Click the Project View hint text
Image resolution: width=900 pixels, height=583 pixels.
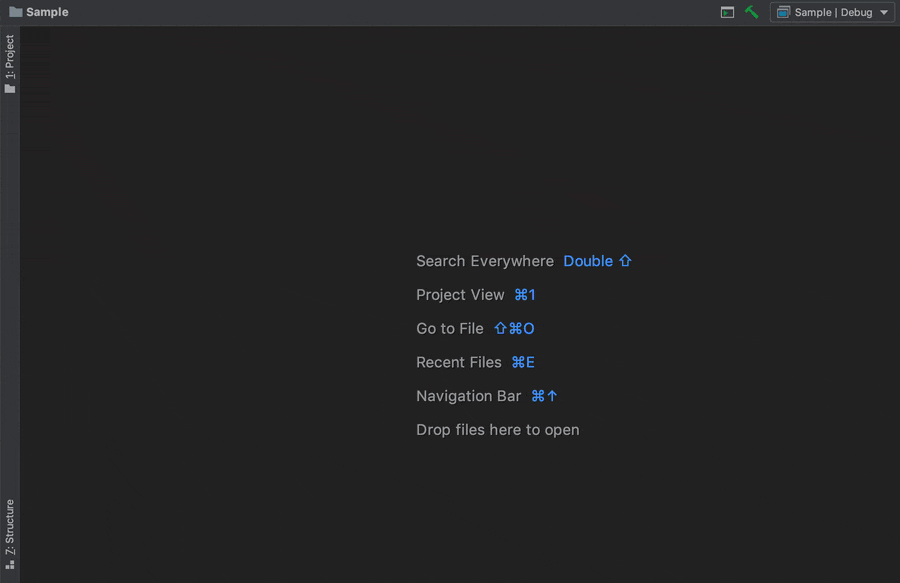tap(460, 295)
